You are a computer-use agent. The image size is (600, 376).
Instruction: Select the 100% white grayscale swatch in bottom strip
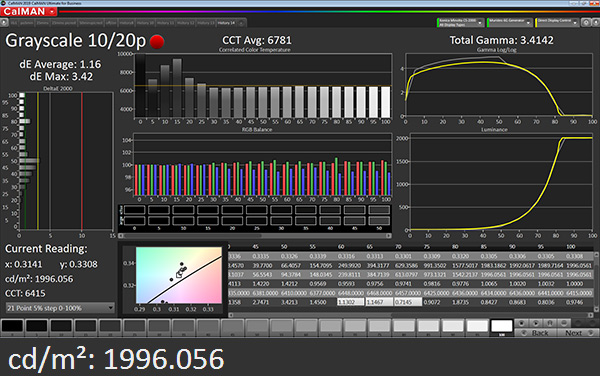(501, 327)
